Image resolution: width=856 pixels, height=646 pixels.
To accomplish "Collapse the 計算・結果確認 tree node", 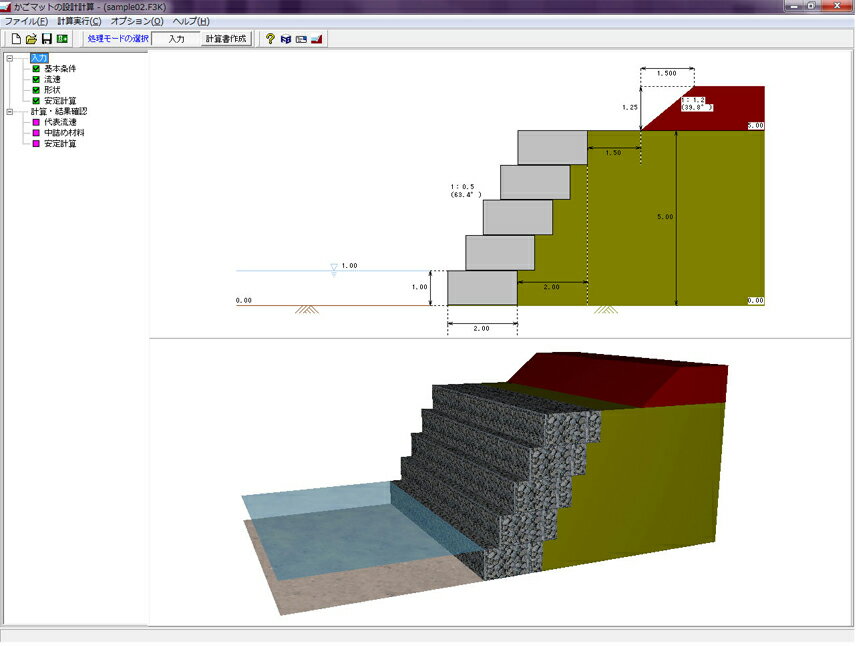I will point(9,112).
